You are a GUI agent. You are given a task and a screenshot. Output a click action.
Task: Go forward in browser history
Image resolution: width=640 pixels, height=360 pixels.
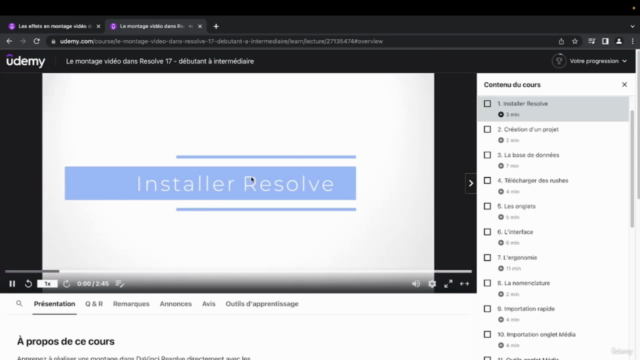(23, 41)
